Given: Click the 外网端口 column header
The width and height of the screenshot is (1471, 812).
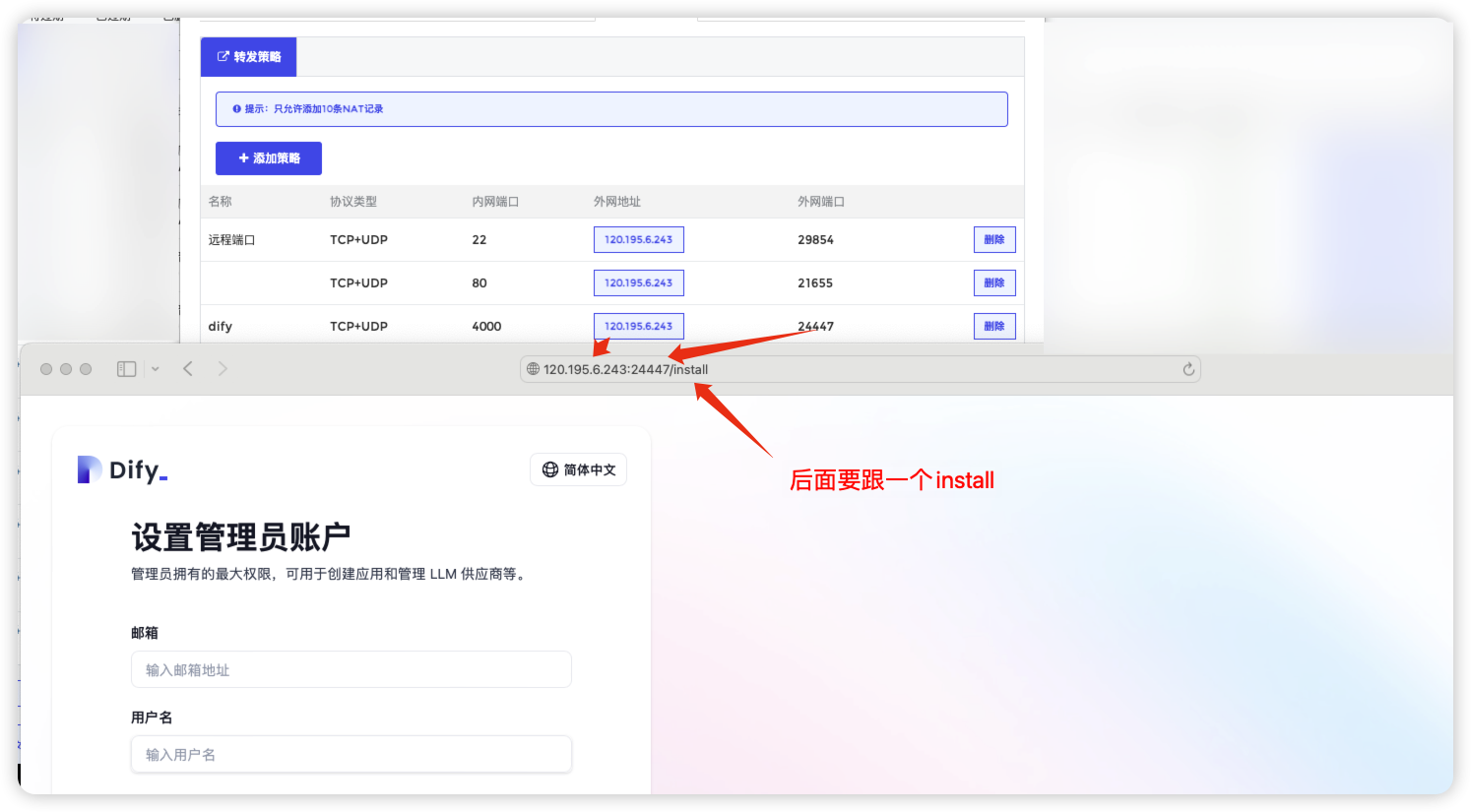Looking at the screenshot, I should [821, 202].
